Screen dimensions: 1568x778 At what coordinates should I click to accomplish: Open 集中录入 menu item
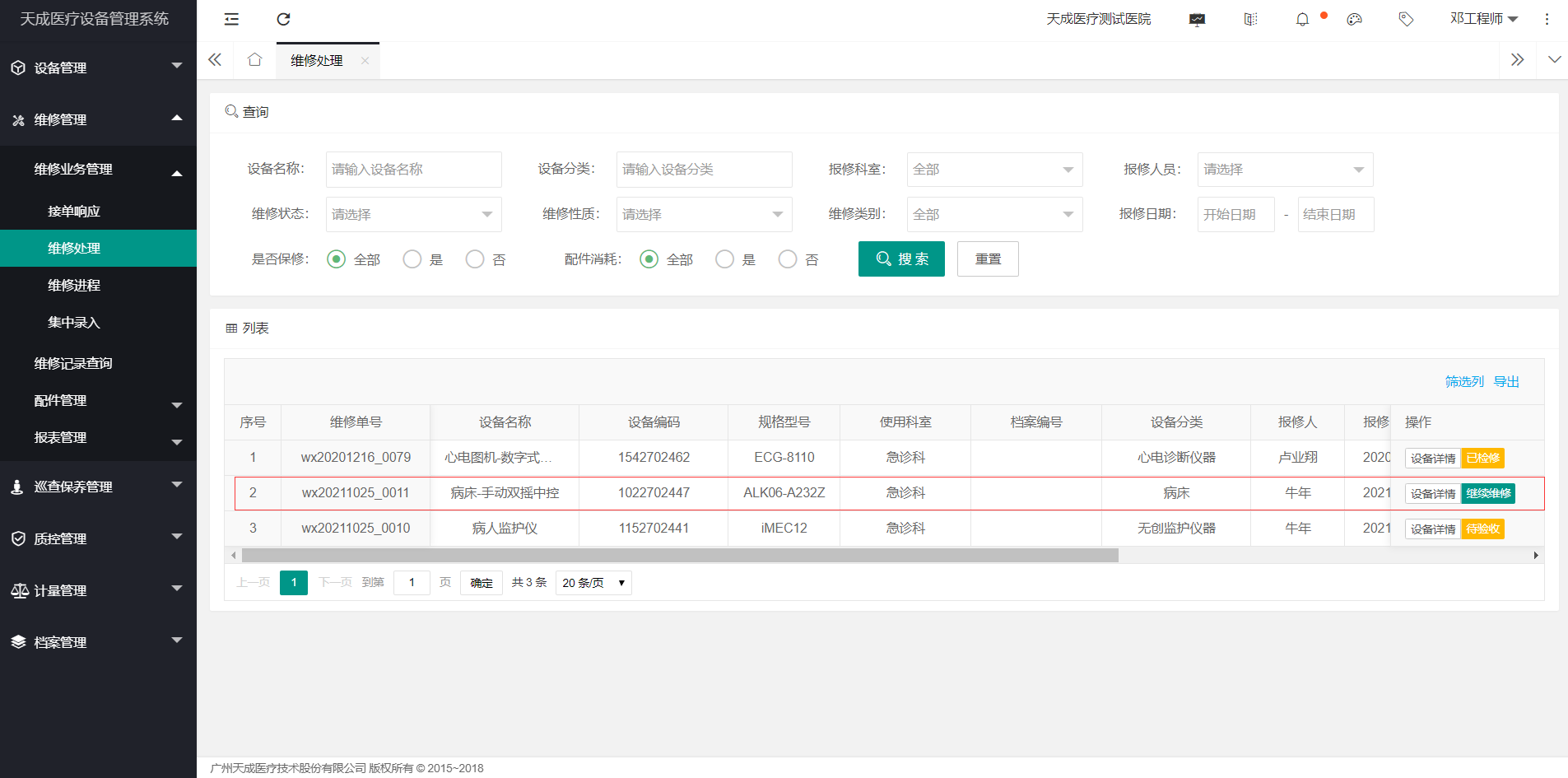pos(99,322)
